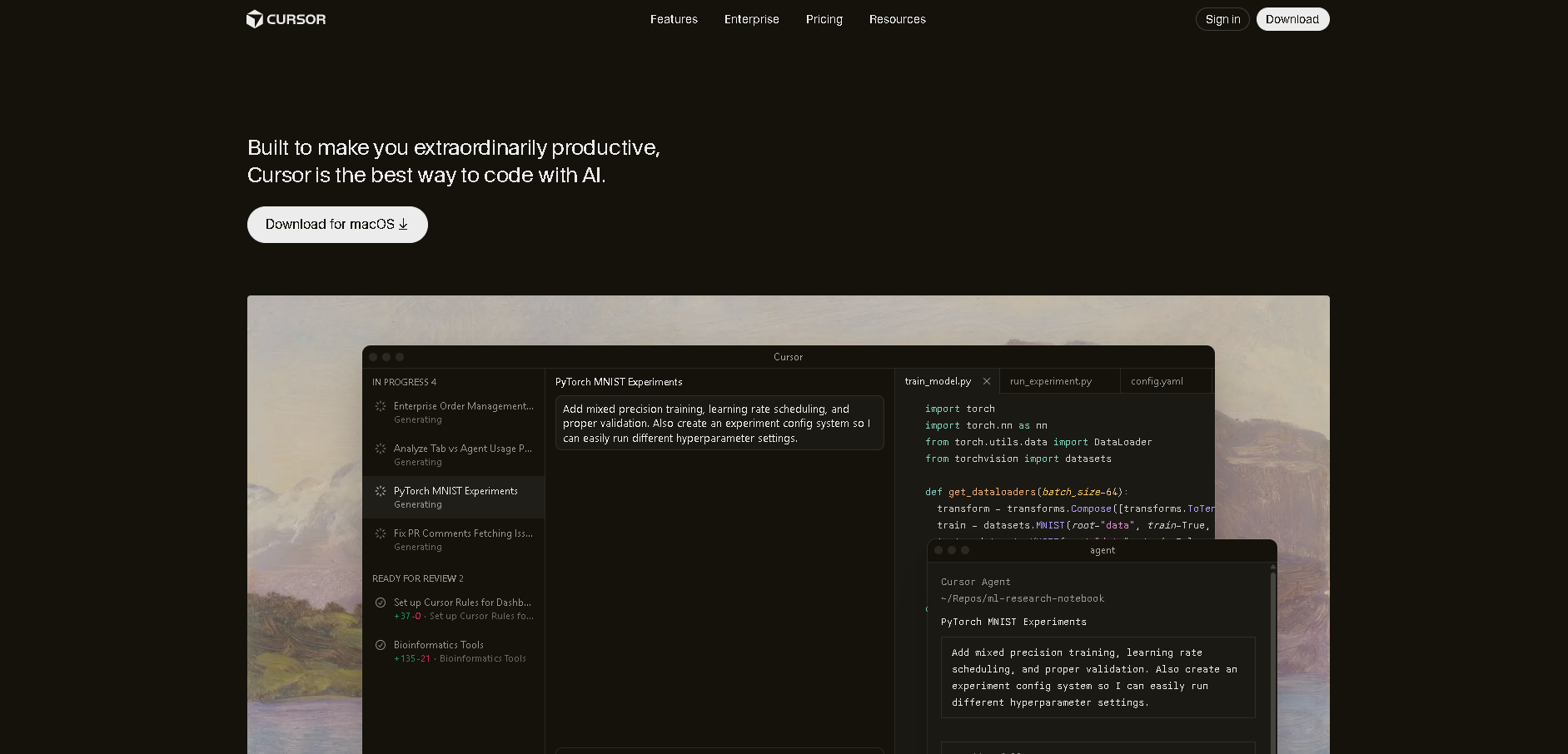The image size is (1568, 754).
Task: Click the prompt box about mixed precision training
Action: (x=719, y=424)
